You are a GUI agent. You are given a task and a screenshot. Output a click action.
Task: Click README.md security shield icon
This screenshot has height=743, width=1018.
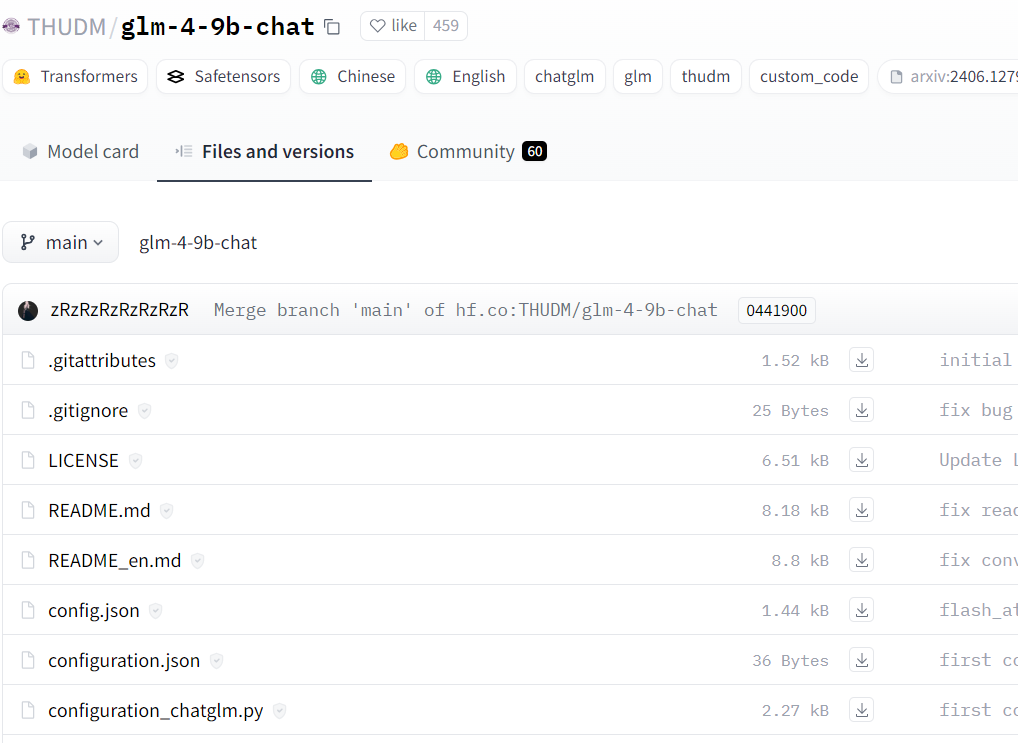pos(166,510)
